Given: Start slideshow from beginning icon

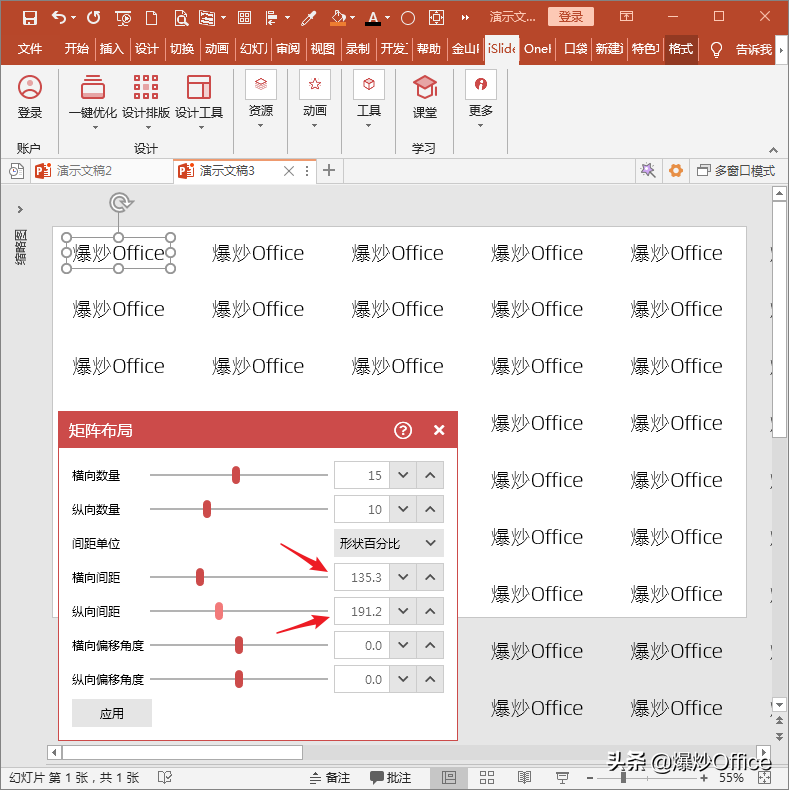Looking at the screenshot, I should pyautogui.click(x=123, y=19).
